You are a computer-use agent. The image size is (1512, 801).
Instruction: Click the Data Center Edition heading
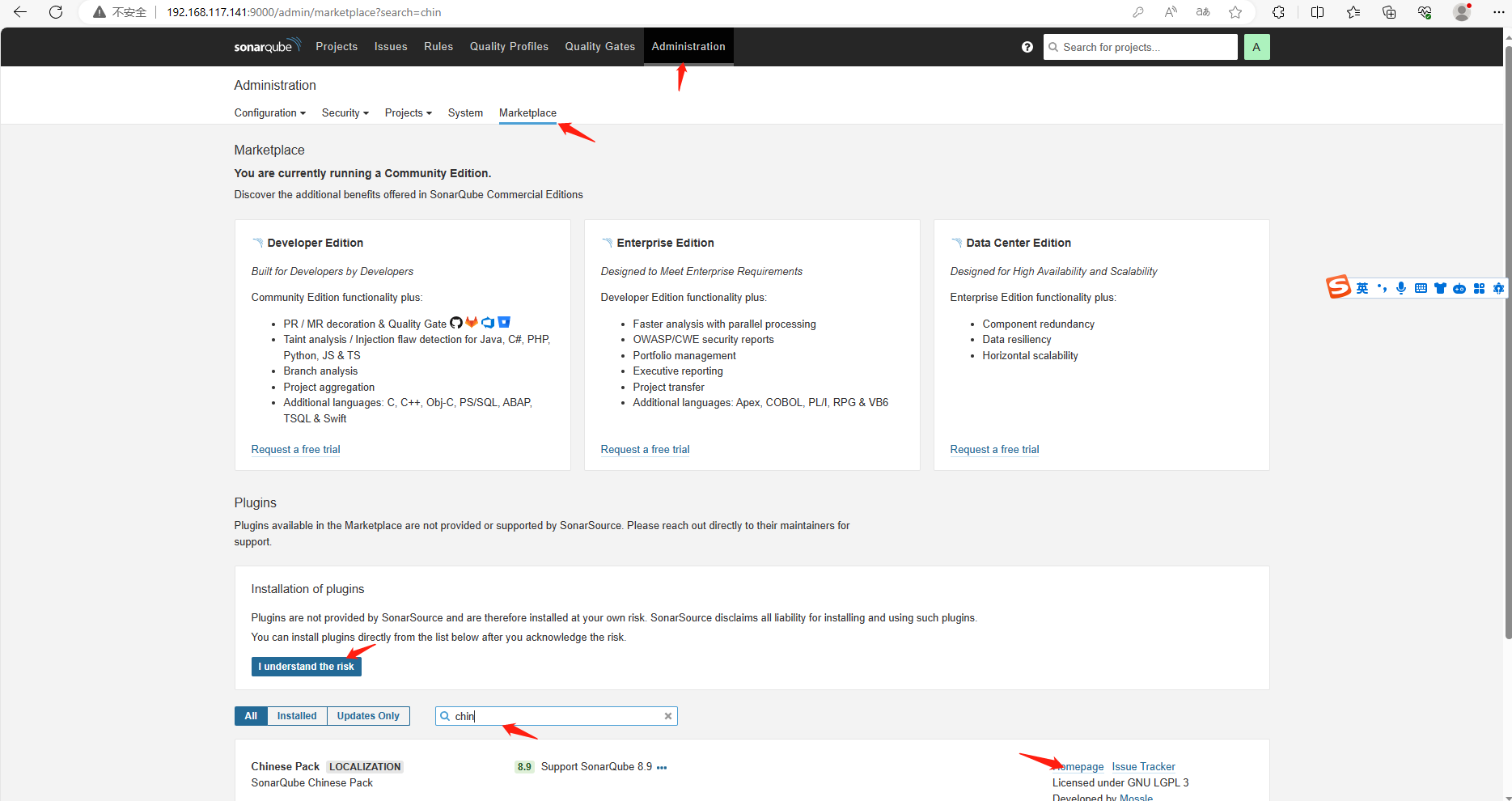coord(1019,243)
